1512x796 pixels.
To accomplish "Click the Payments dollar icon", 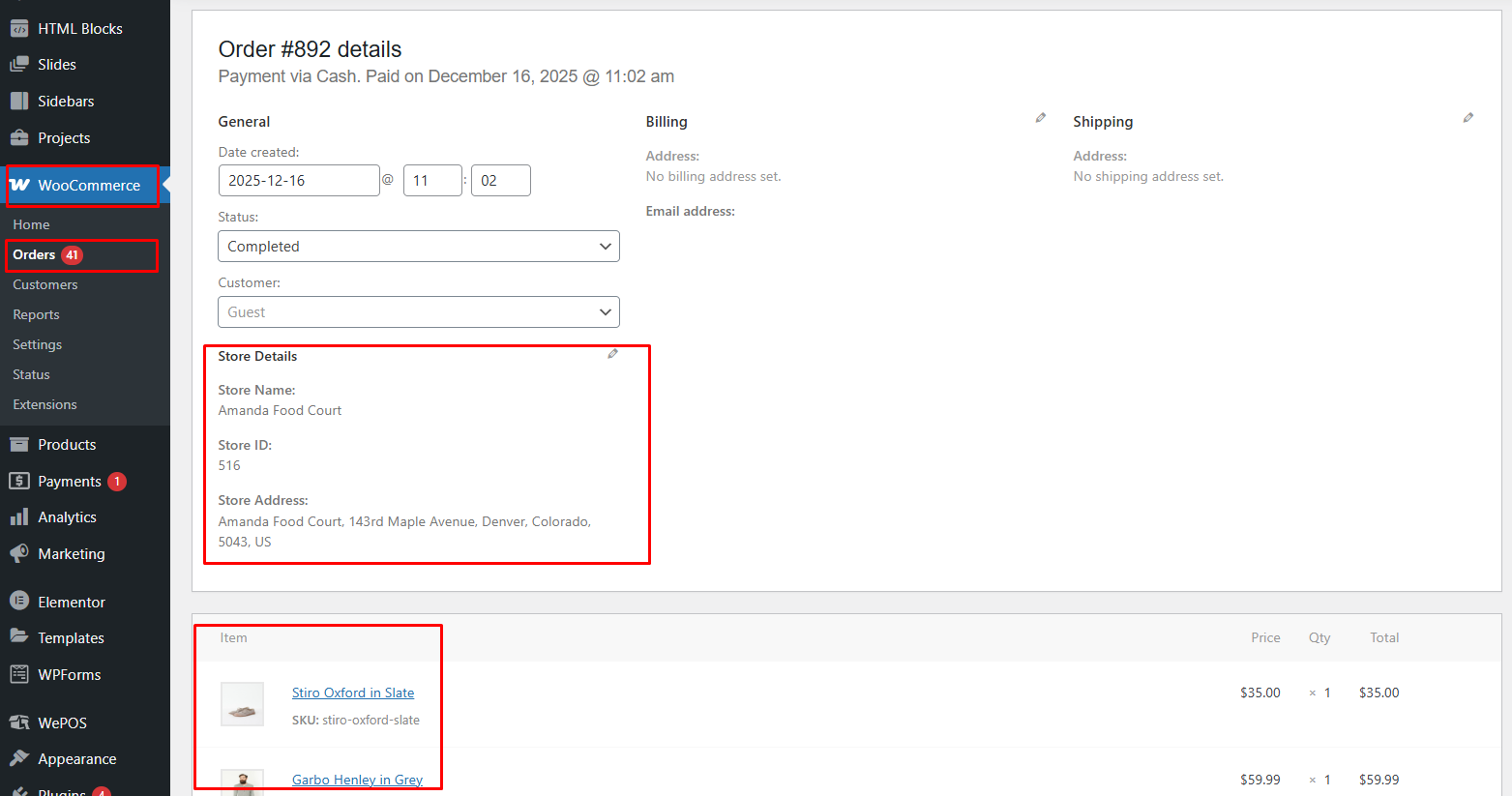I will pos(19,481).
